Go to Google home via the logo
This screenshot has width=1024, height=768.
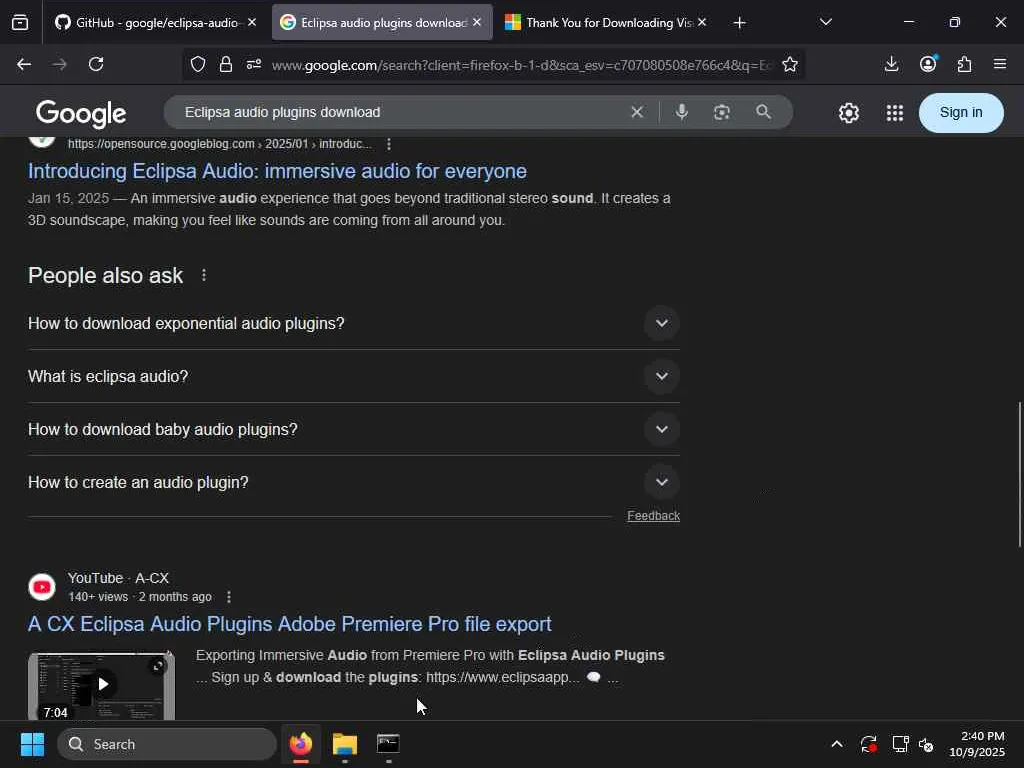coord(81,114)
